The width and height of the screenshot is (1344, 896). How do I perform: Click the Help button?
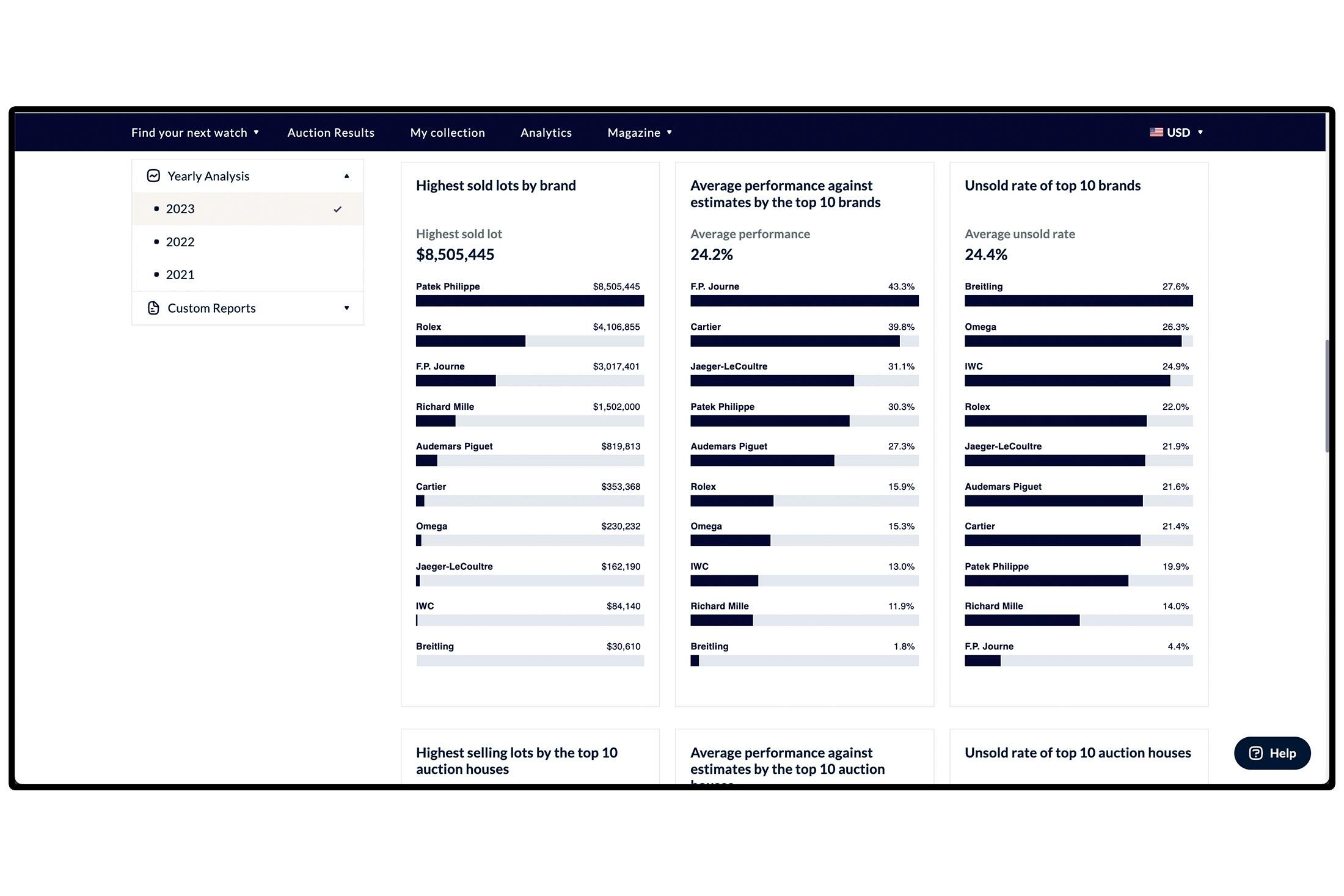point(1272,753)
